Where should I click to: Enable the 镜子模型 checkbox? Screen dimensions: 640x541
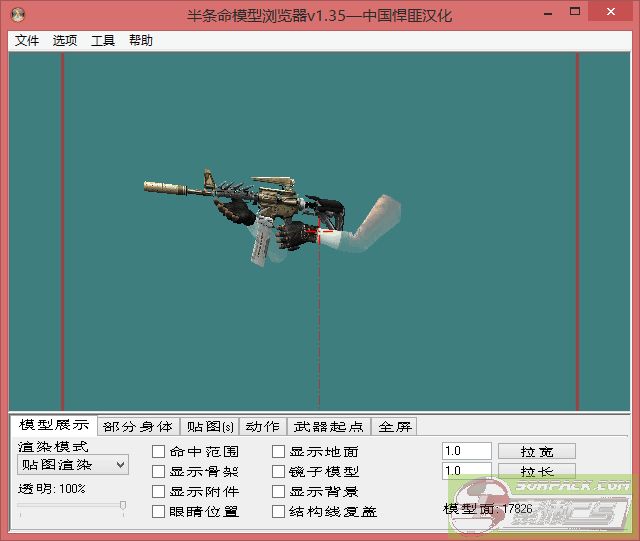click(279, 472)
